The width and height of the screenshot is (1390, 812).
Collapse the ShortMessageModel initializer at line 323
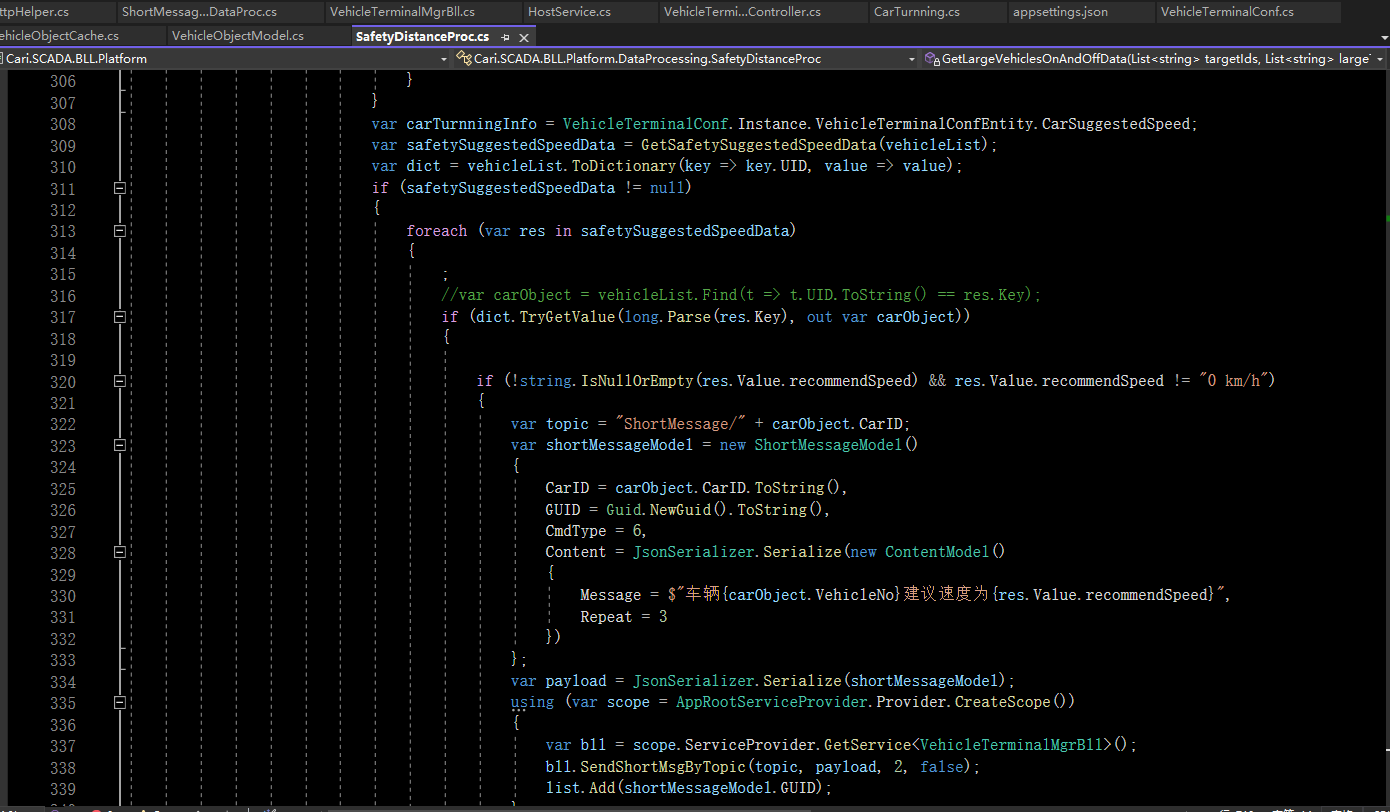(x=120, y=445)
